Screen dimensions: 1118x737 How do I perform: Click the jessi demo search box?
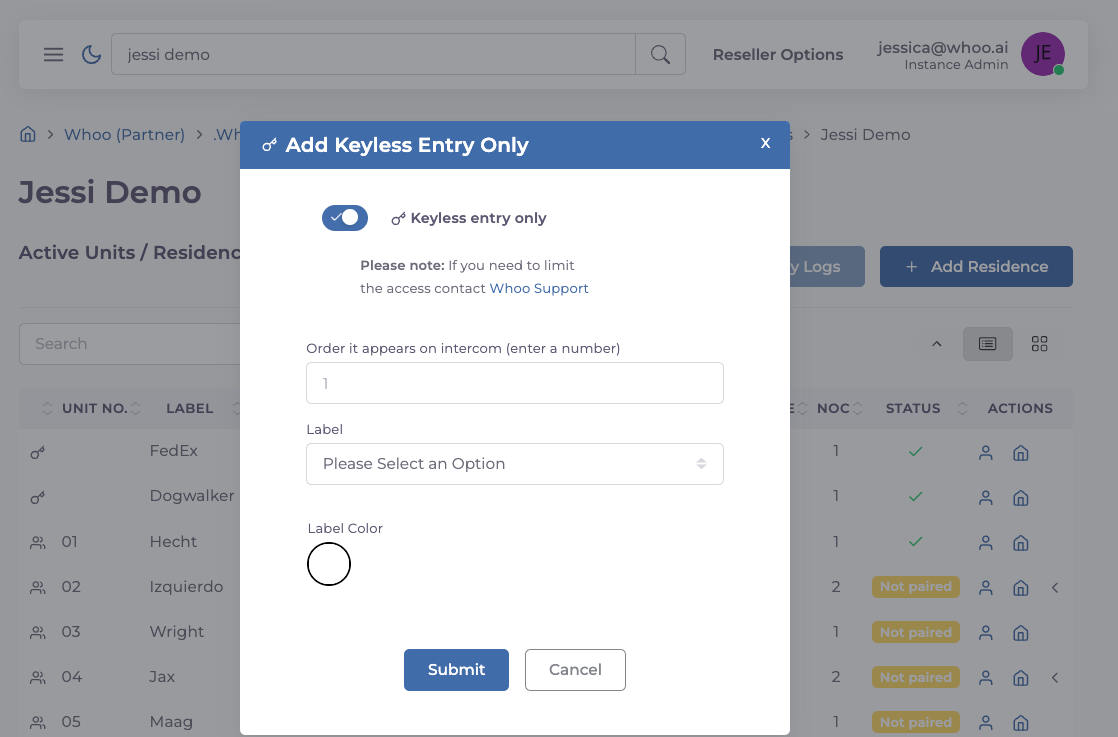(x=373, y=54)
